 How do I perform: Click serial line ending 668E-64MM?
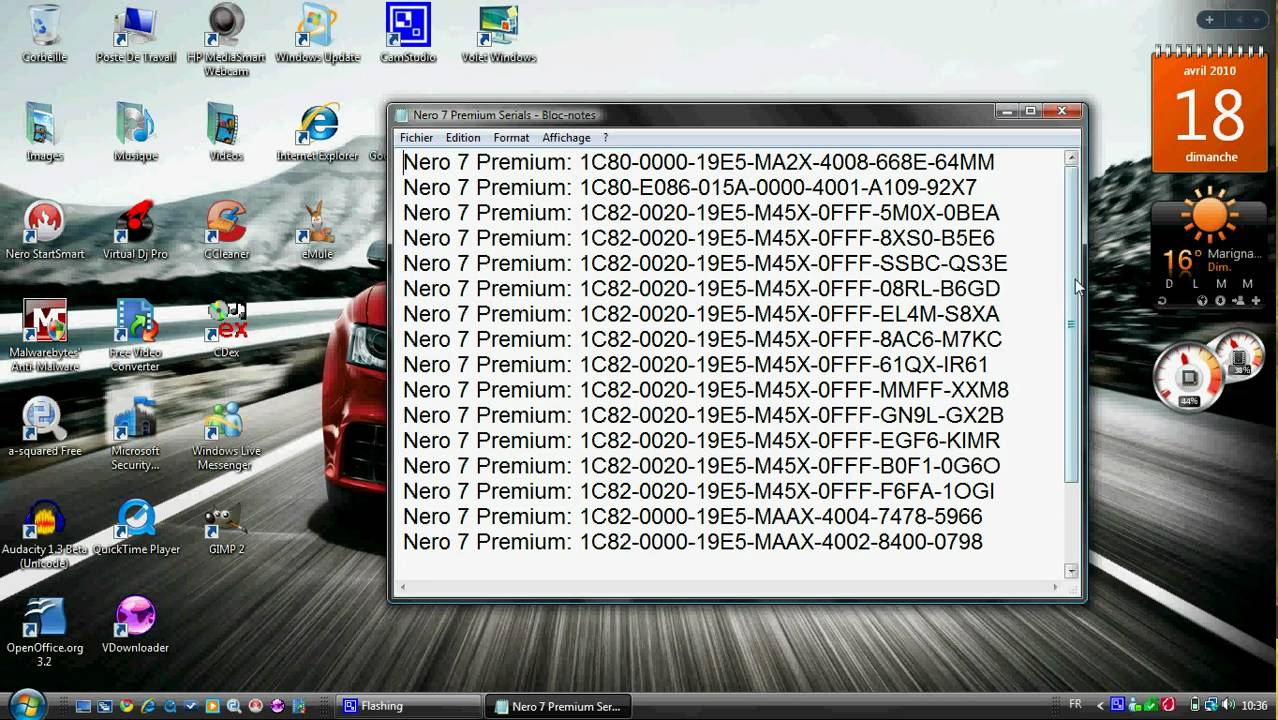(x=698, y=162)
